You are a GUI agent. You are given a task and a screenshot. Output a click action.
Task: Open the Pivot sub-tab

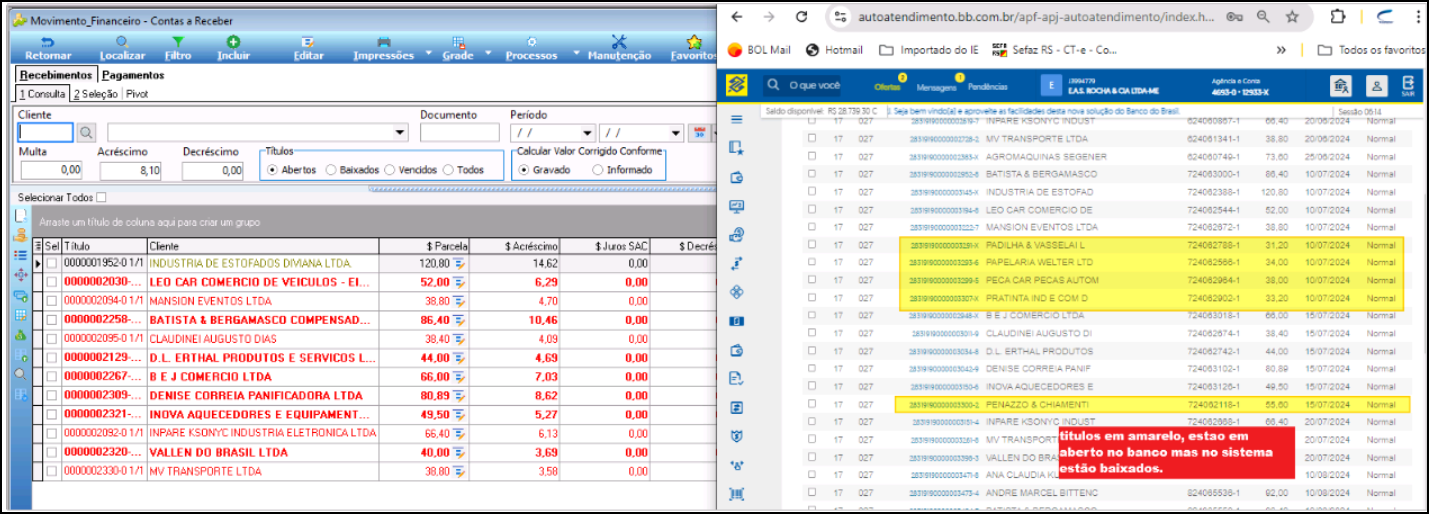pos(137,93)
